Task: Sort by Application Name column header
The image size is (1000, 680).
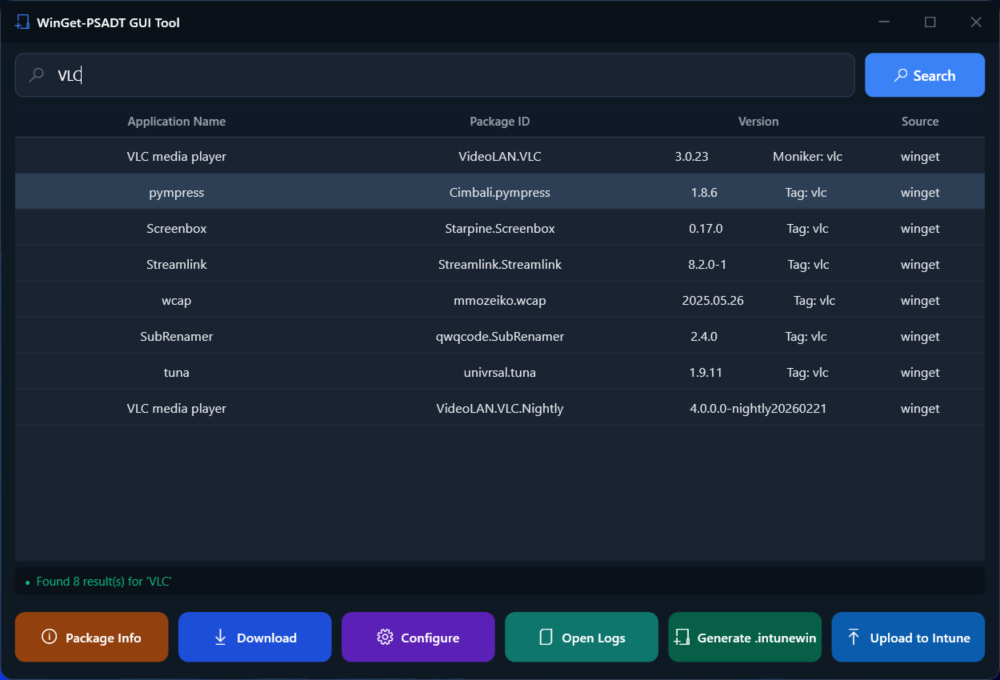Action: pyautogui.click(x=176, y=121)
